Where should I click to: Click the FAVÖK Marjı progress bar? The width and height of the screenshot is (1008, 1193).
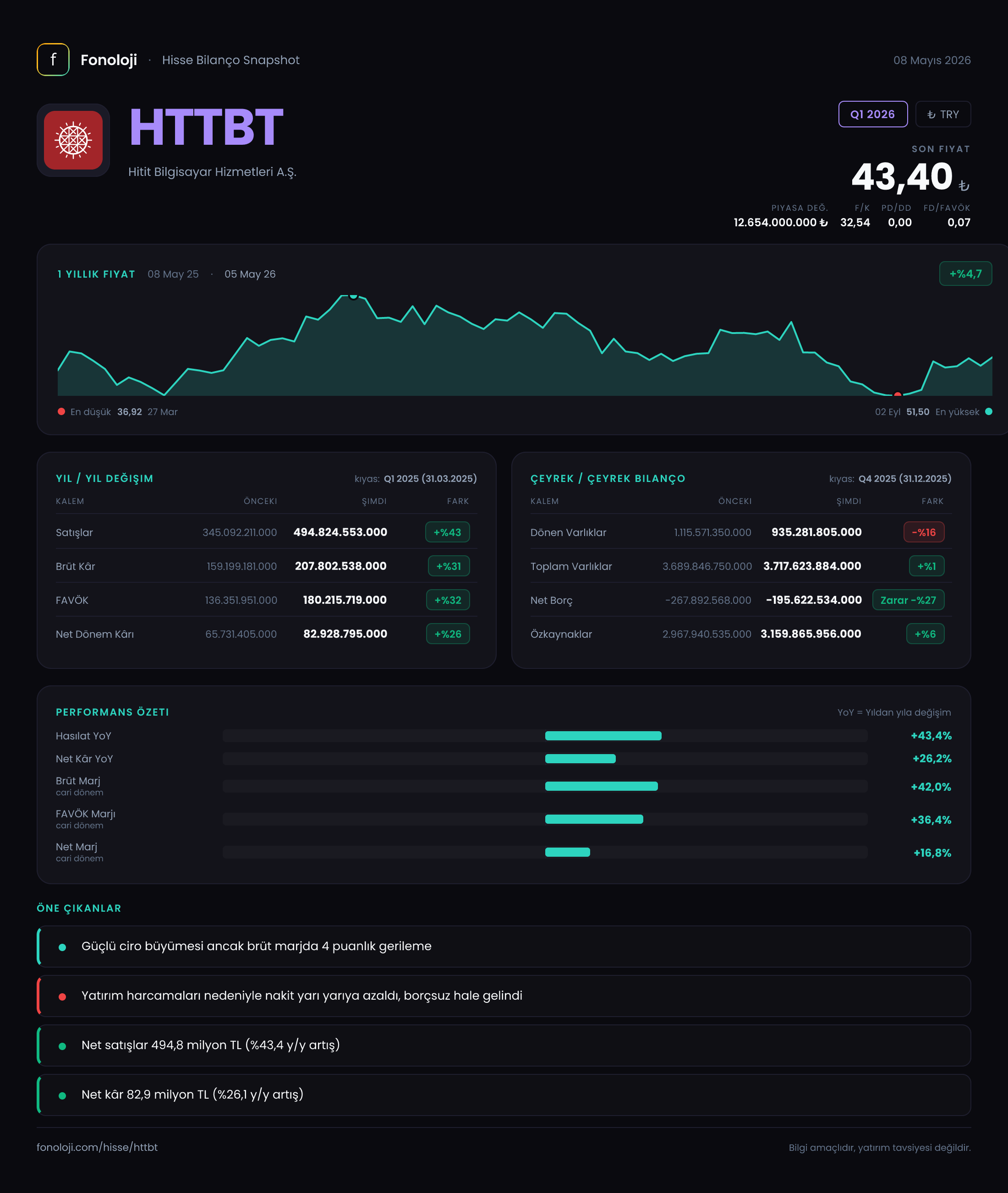545,819
